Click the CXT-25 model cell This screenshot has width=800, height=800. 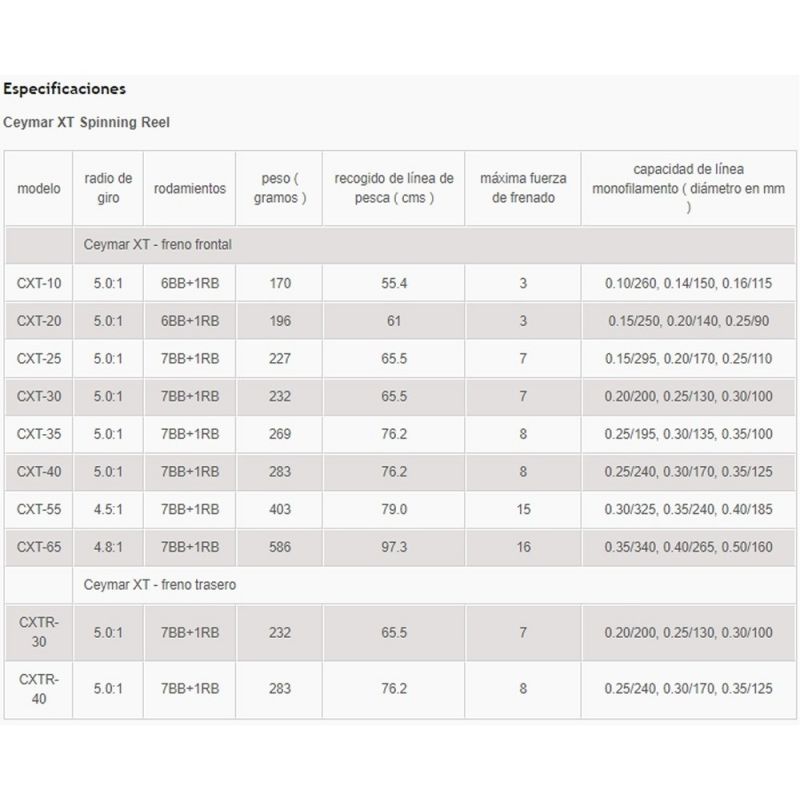tap(39, 358)
